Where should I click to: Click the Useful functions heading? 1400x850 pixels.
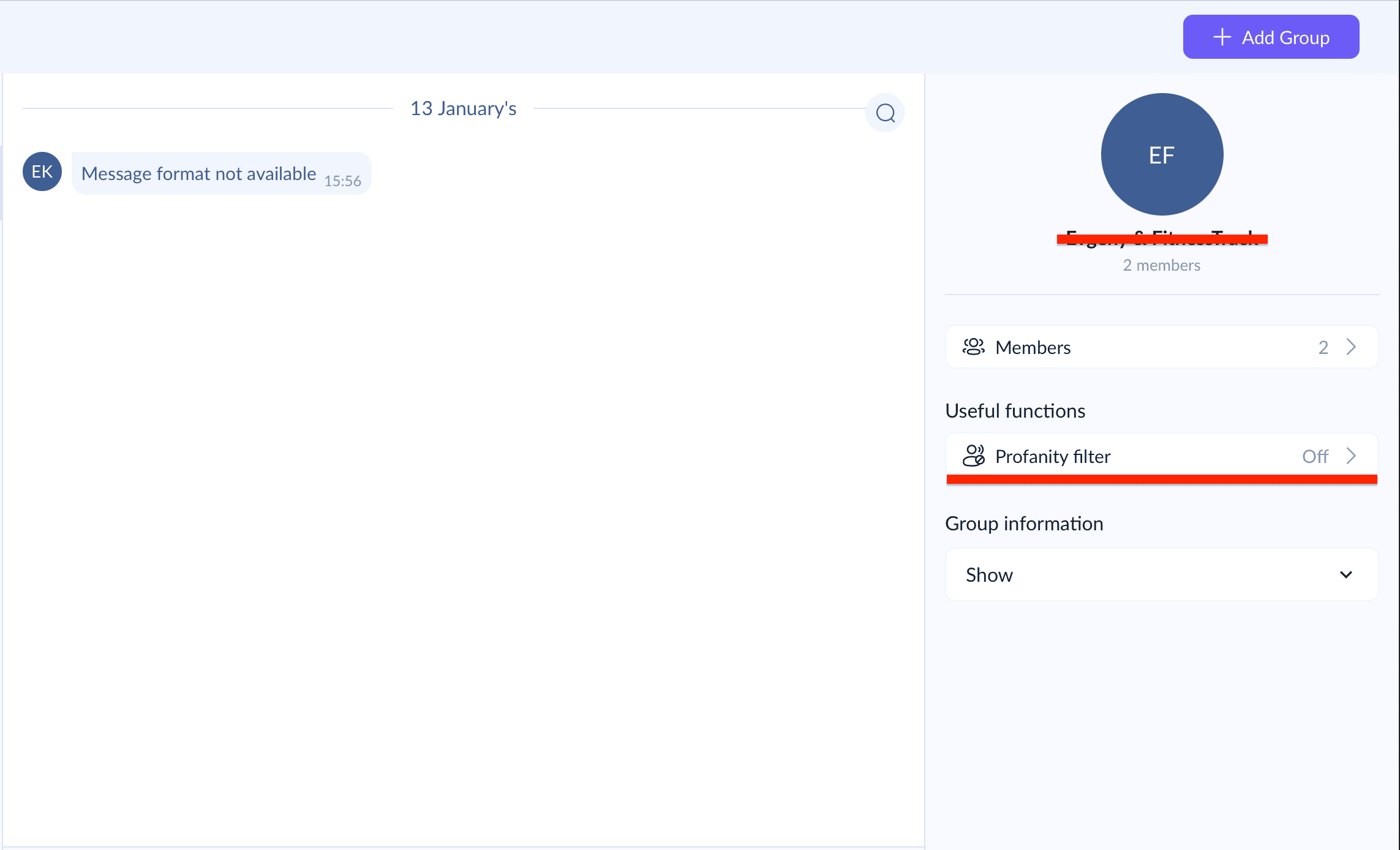tap(1015, 410)
